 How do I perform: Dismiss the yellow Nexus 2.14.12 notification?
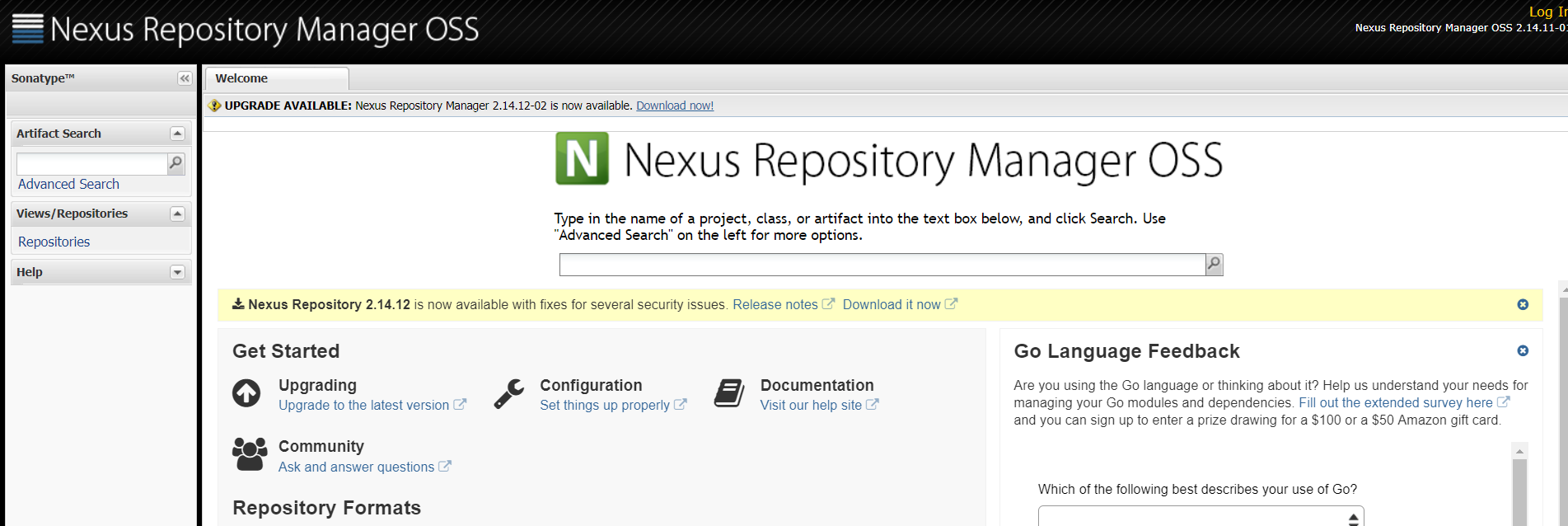coord(1523,304)
